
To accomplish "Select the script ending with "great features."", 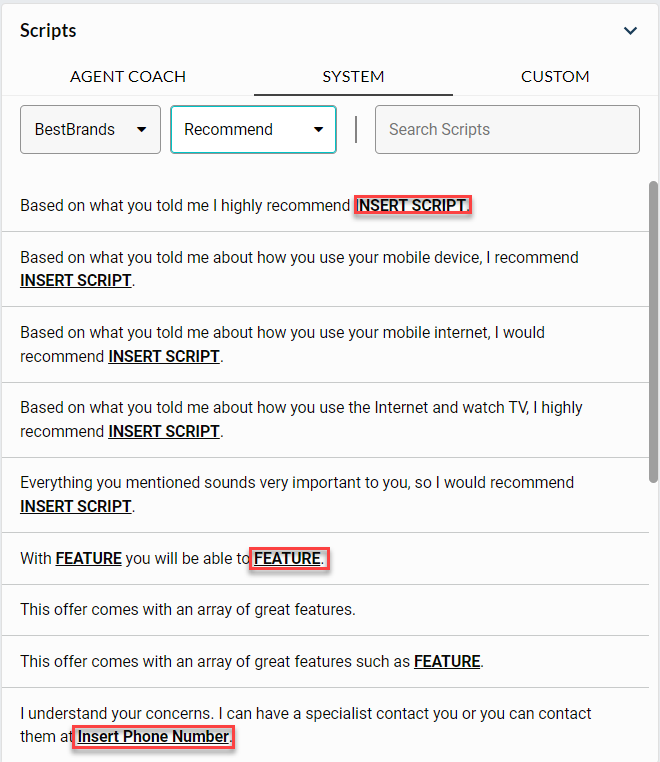I will 188,609.
